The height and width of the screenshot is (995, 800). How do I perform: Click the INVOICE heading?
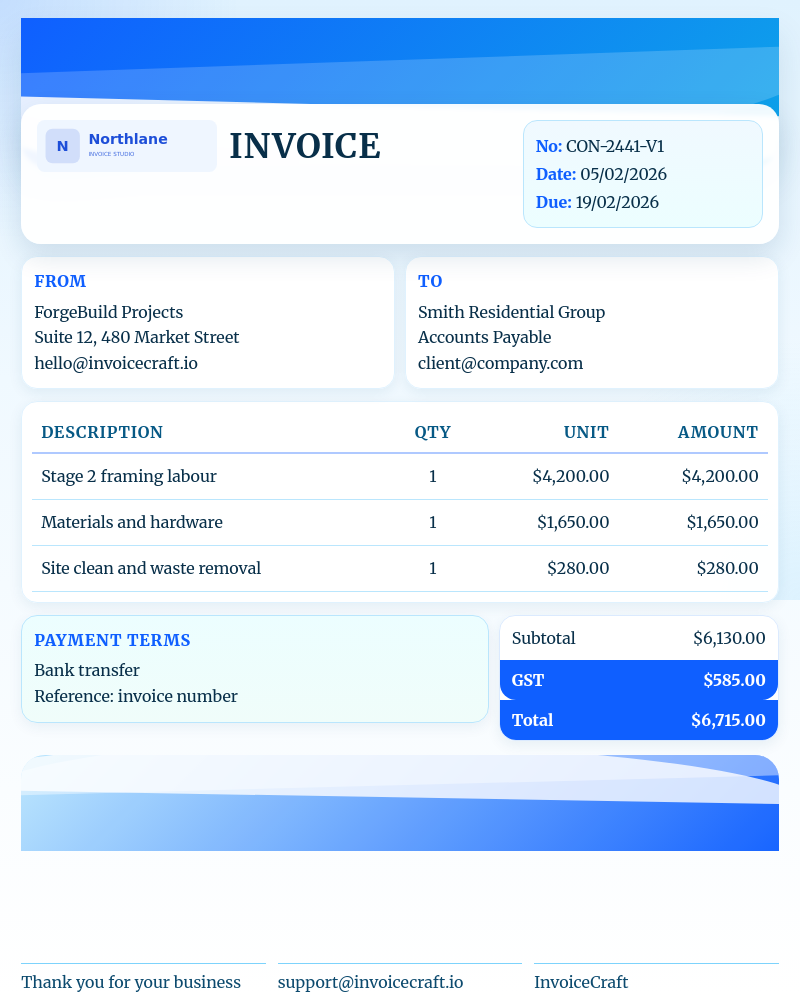[305, 146]
